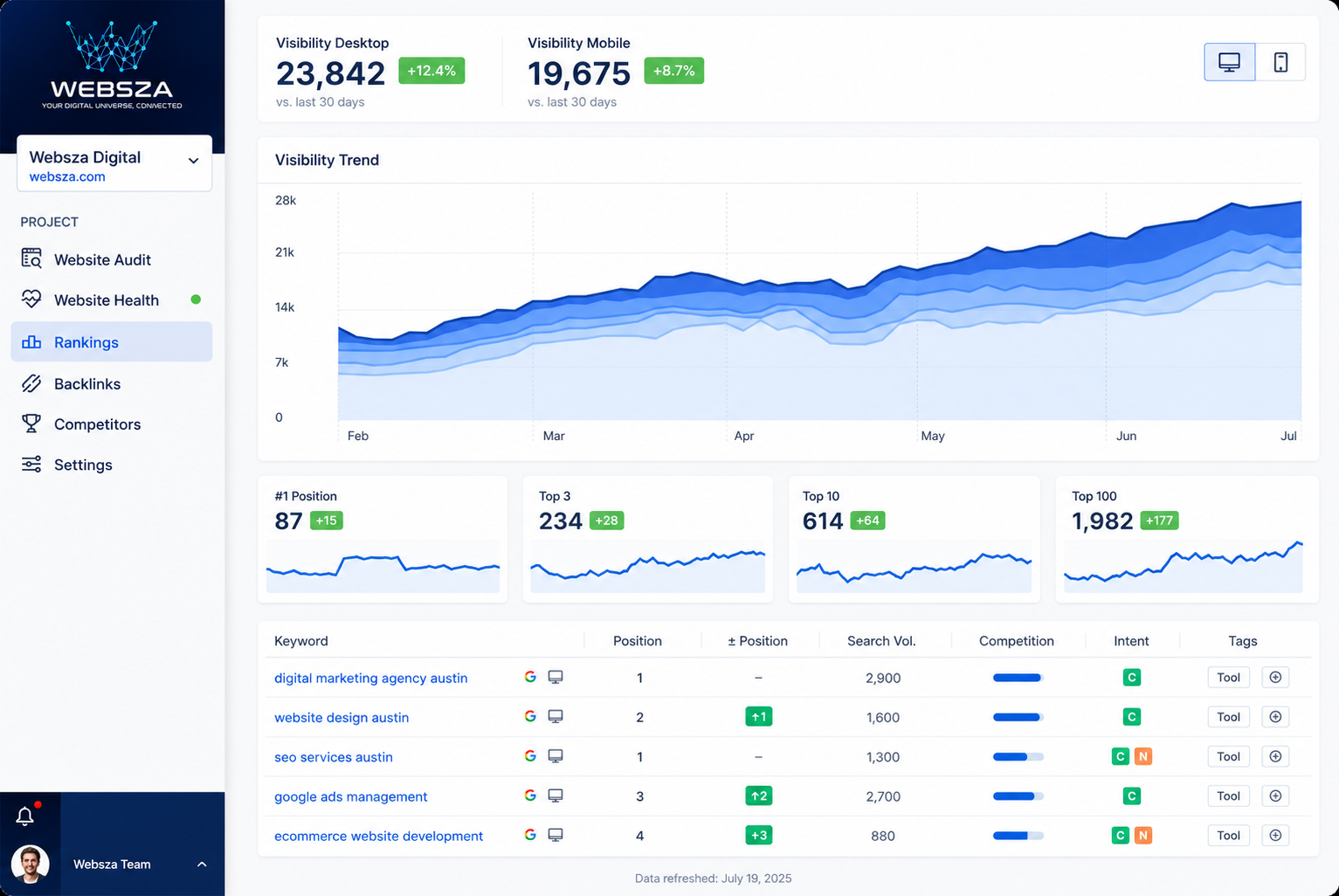Viewport: 1339px width, 896px height.
Task: Click Google icon for seo services austin
Action: point(530,756)
